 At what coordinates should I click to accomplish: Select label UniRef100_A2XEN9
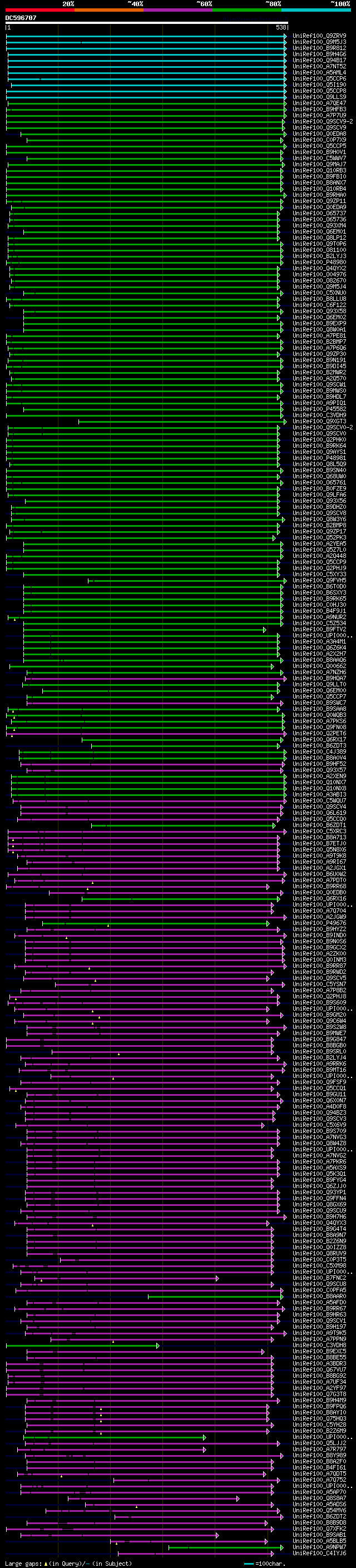(x=319, y=776)
